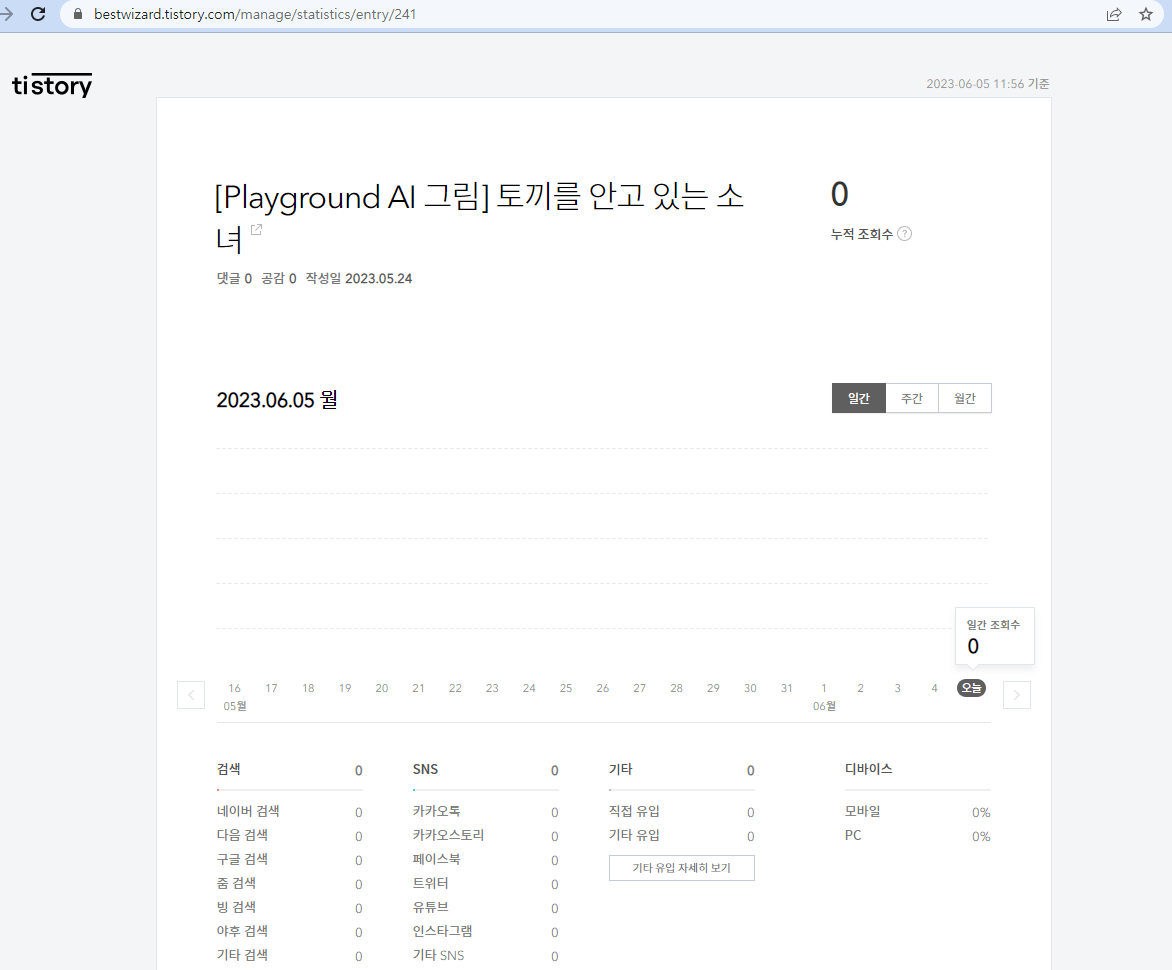This screenshot has height=970, width=1172.
Task: Bookmark this page with the star icon
Action: 1147,15
